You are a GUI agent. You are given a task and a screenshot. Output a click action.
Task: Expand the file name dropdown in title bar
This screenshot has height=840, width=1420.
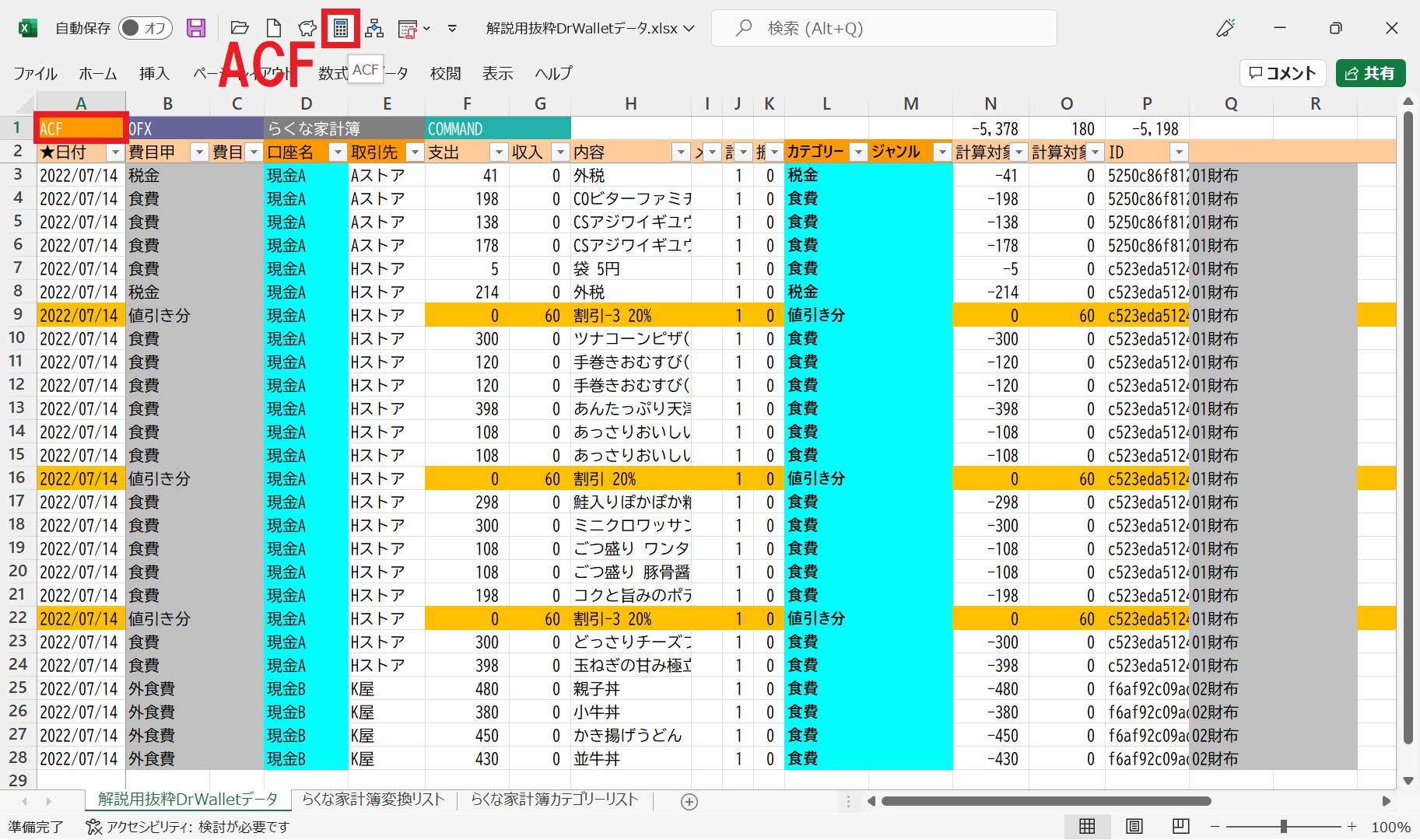(x=689, y=29)
